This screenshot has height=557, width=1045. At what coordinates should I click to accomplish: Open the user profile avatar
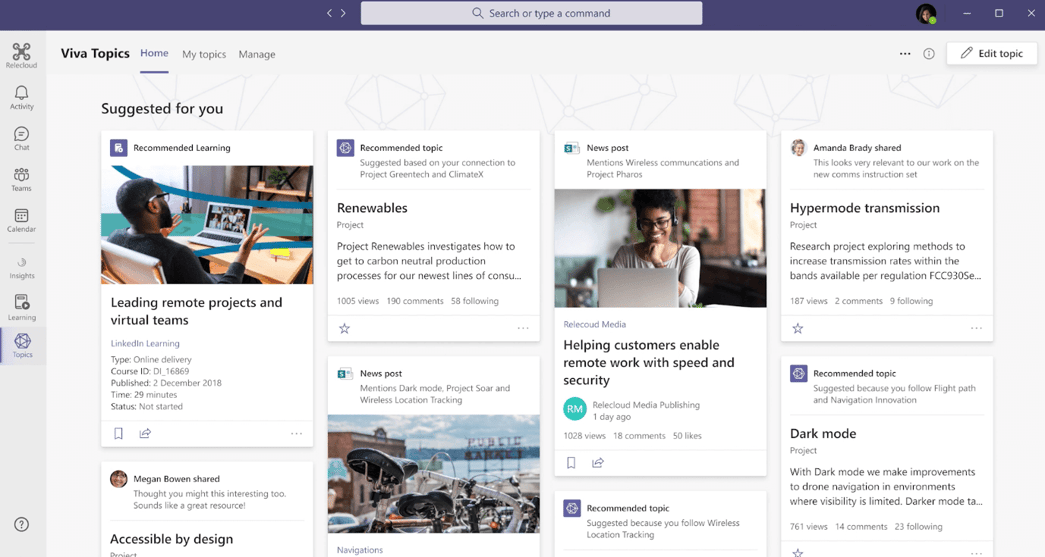point(926,13)
